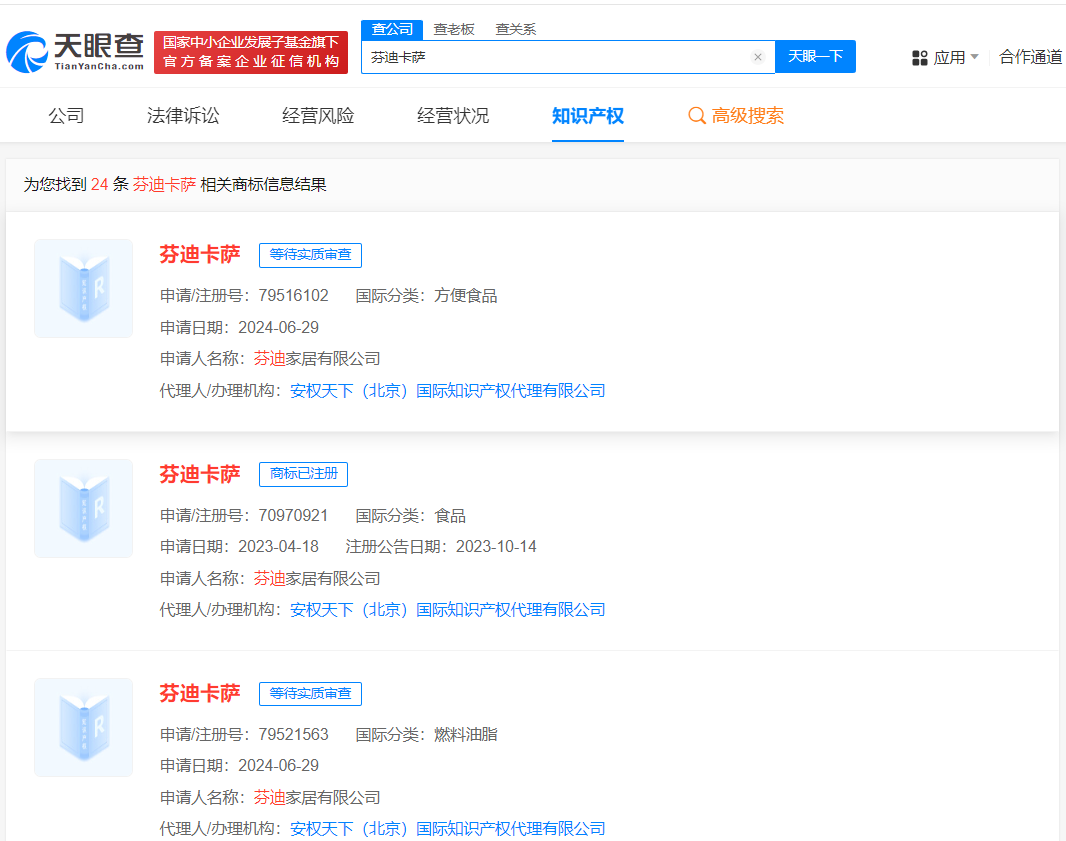
Task: Switch to the 经营风险 tab
Action: coord(318,116)
